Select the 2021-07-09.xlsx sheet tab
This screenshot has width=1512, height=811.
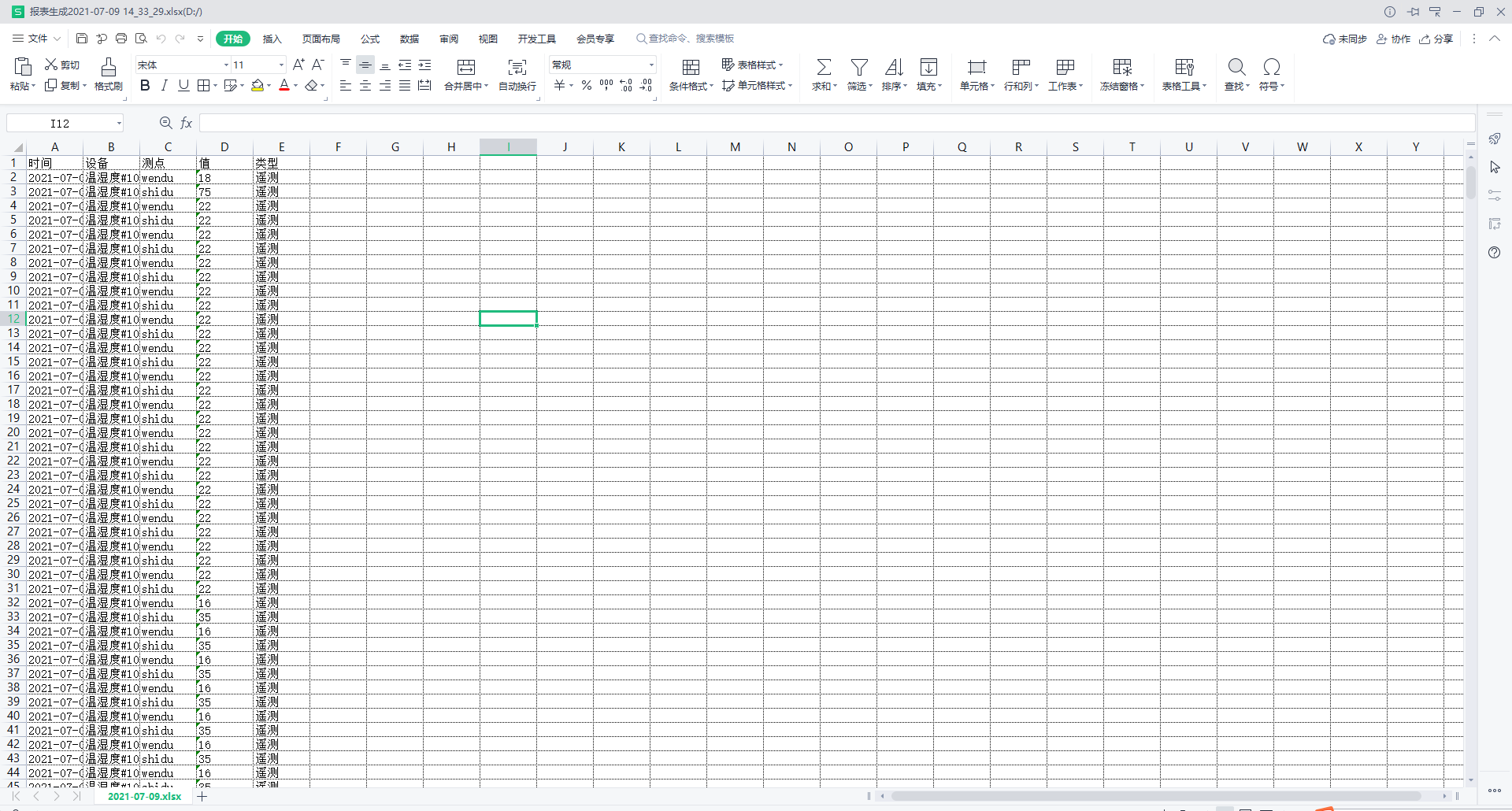pyautogui.click(x=144, y=796)
